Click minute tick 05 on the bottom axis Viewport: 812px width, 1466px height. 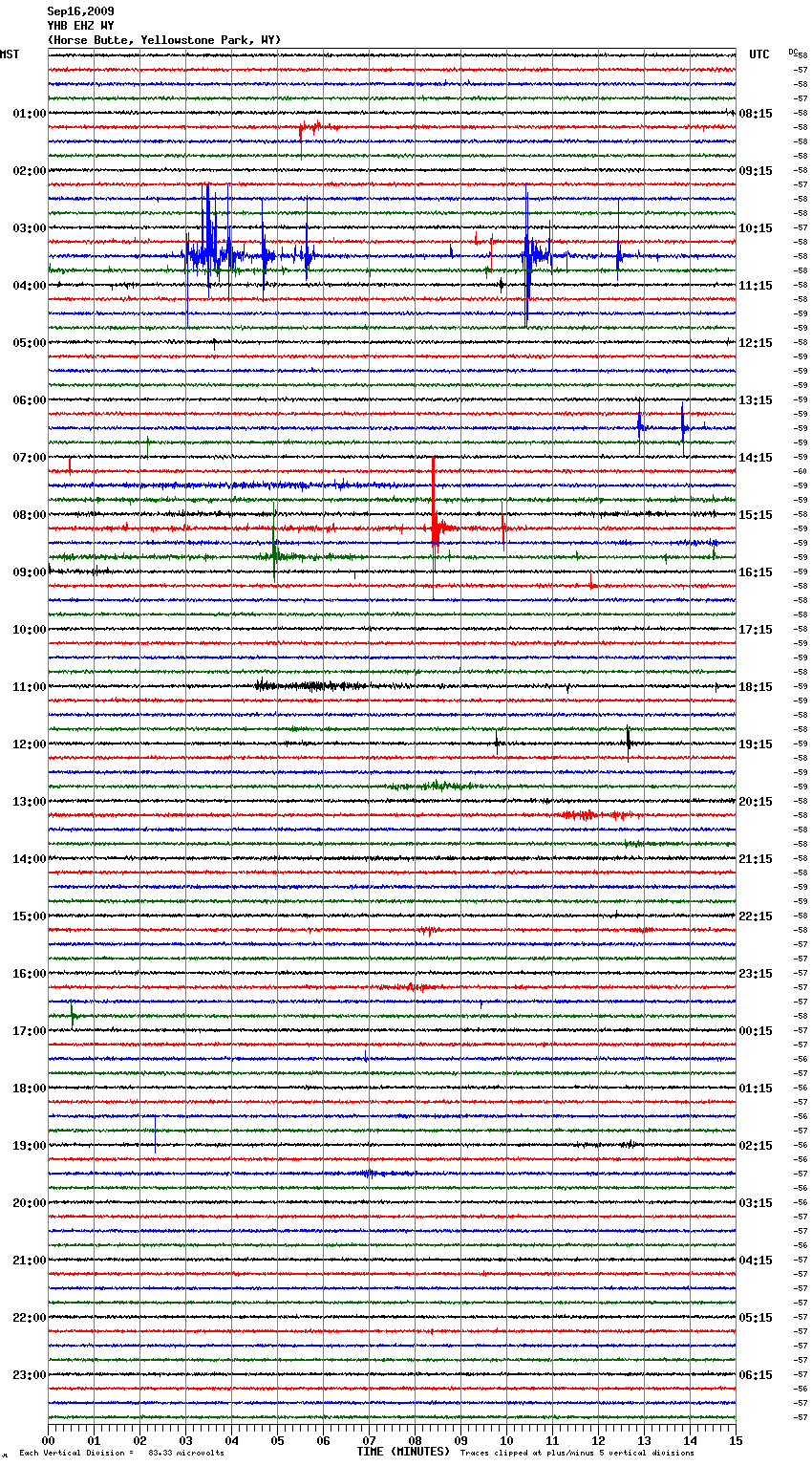[277, 1440]
